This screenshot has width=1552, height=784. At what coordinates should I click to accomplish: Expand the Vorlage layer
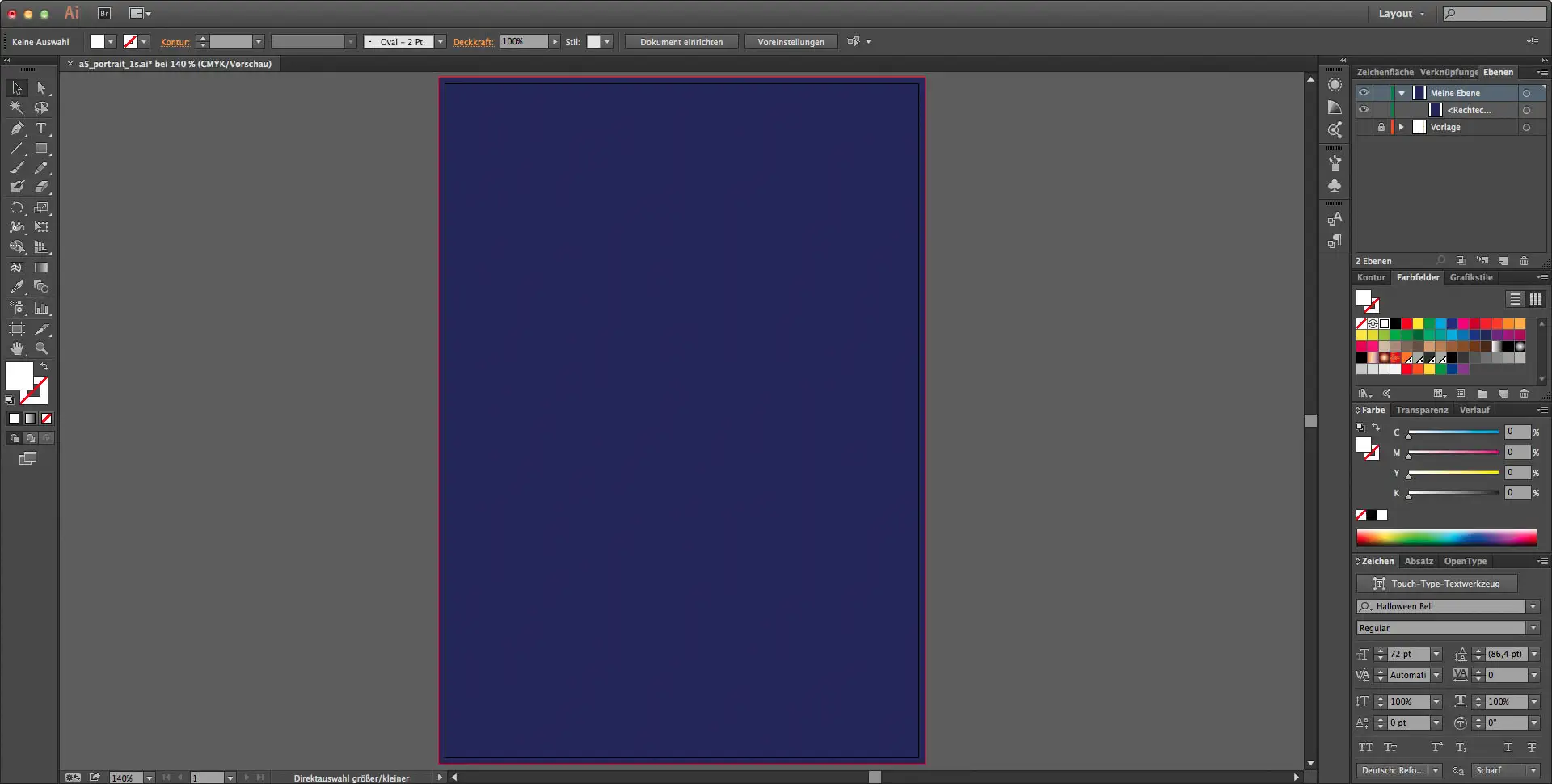(x=1402, y=128)
